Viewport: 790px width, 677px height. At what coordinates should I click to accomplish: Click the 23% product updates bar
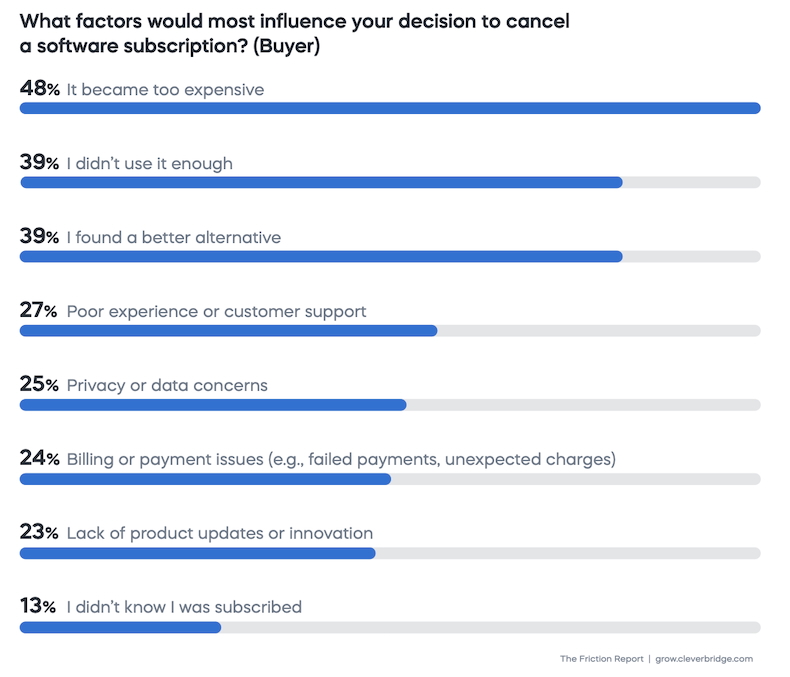pos(197,553)
